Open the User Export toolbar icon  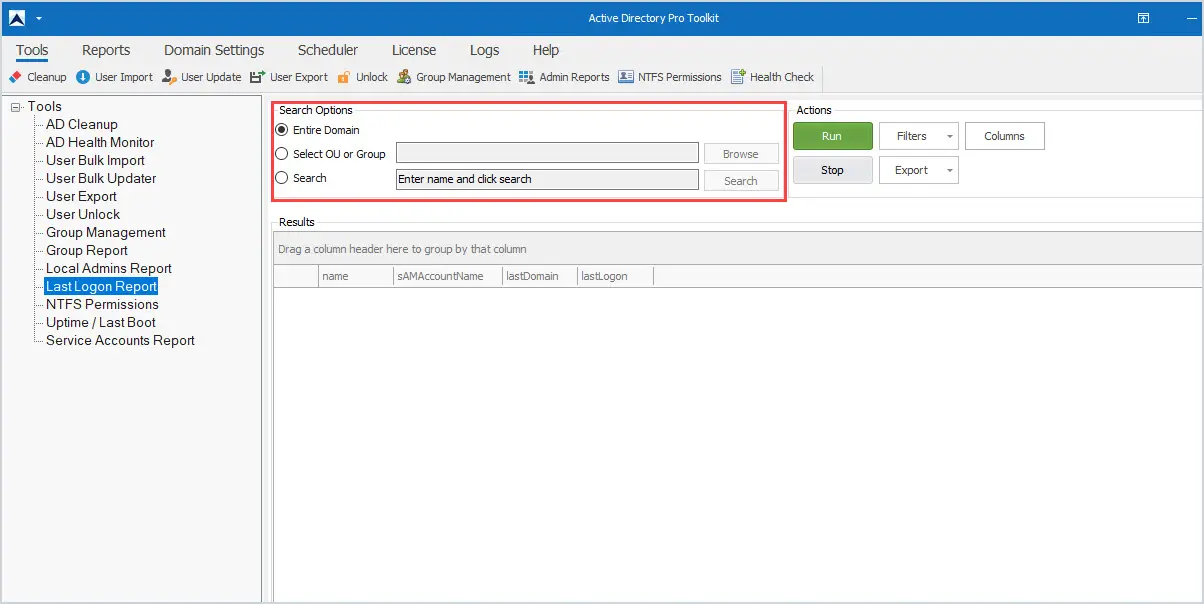point(258,77)
